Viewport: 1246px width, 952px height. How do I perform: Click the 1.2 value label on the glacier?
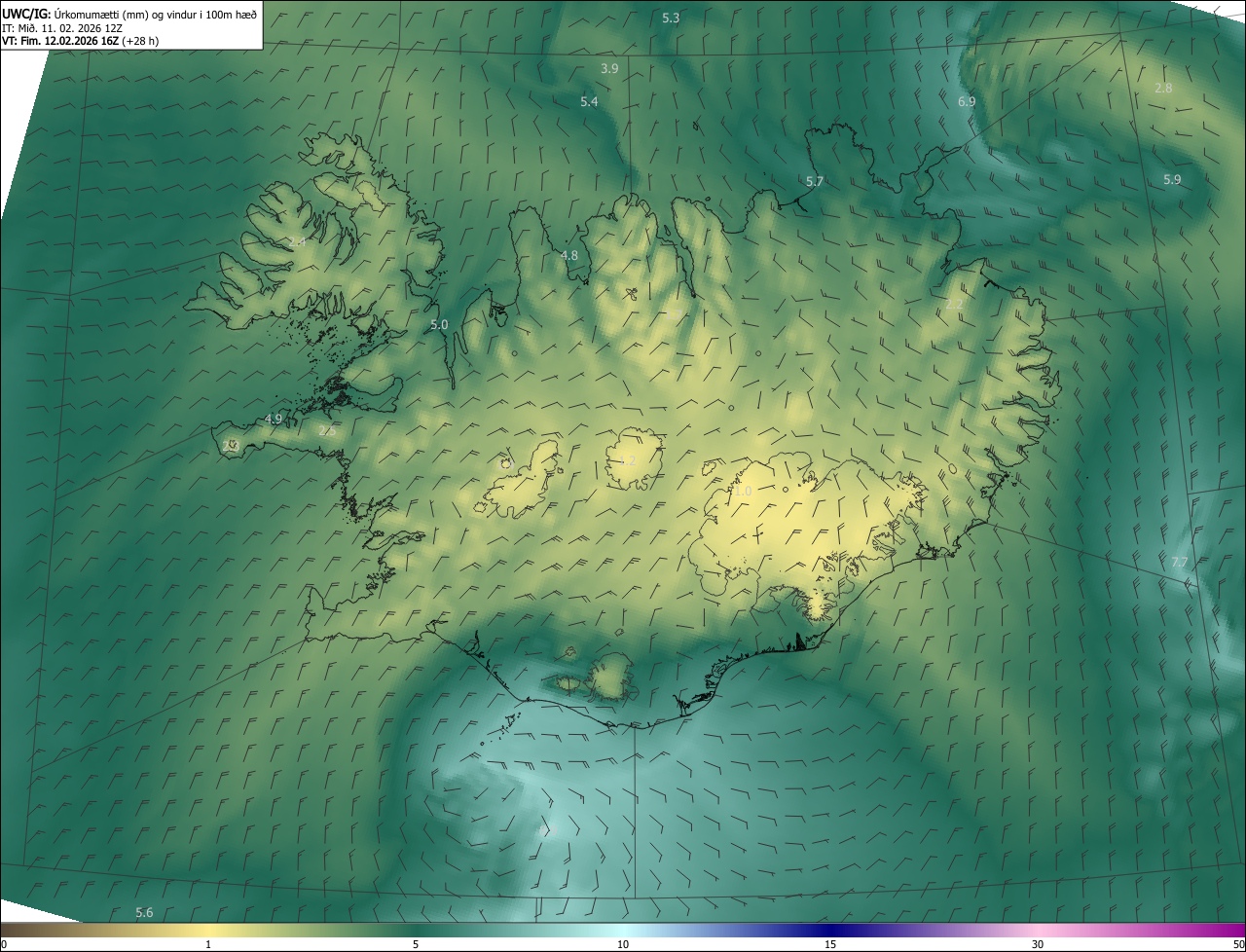tap(628, 460)
